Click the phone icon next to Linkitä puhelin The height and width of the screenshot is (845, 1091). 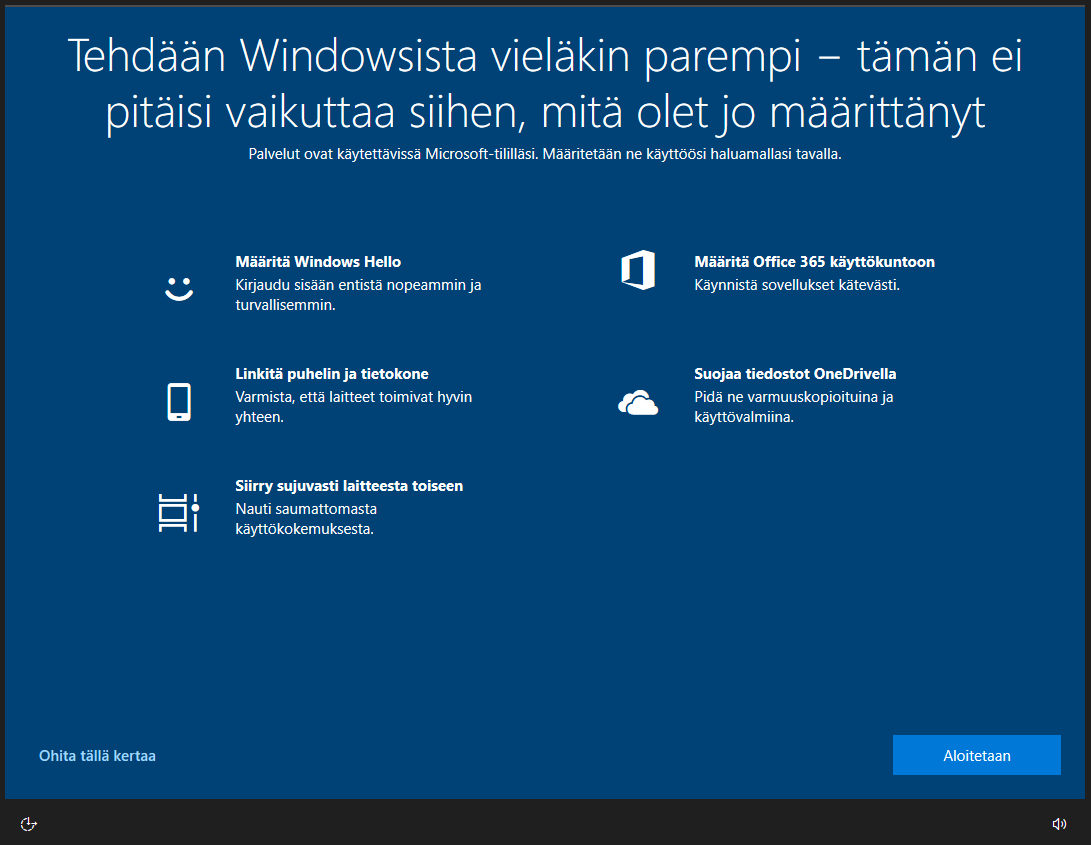pos(178,401)
